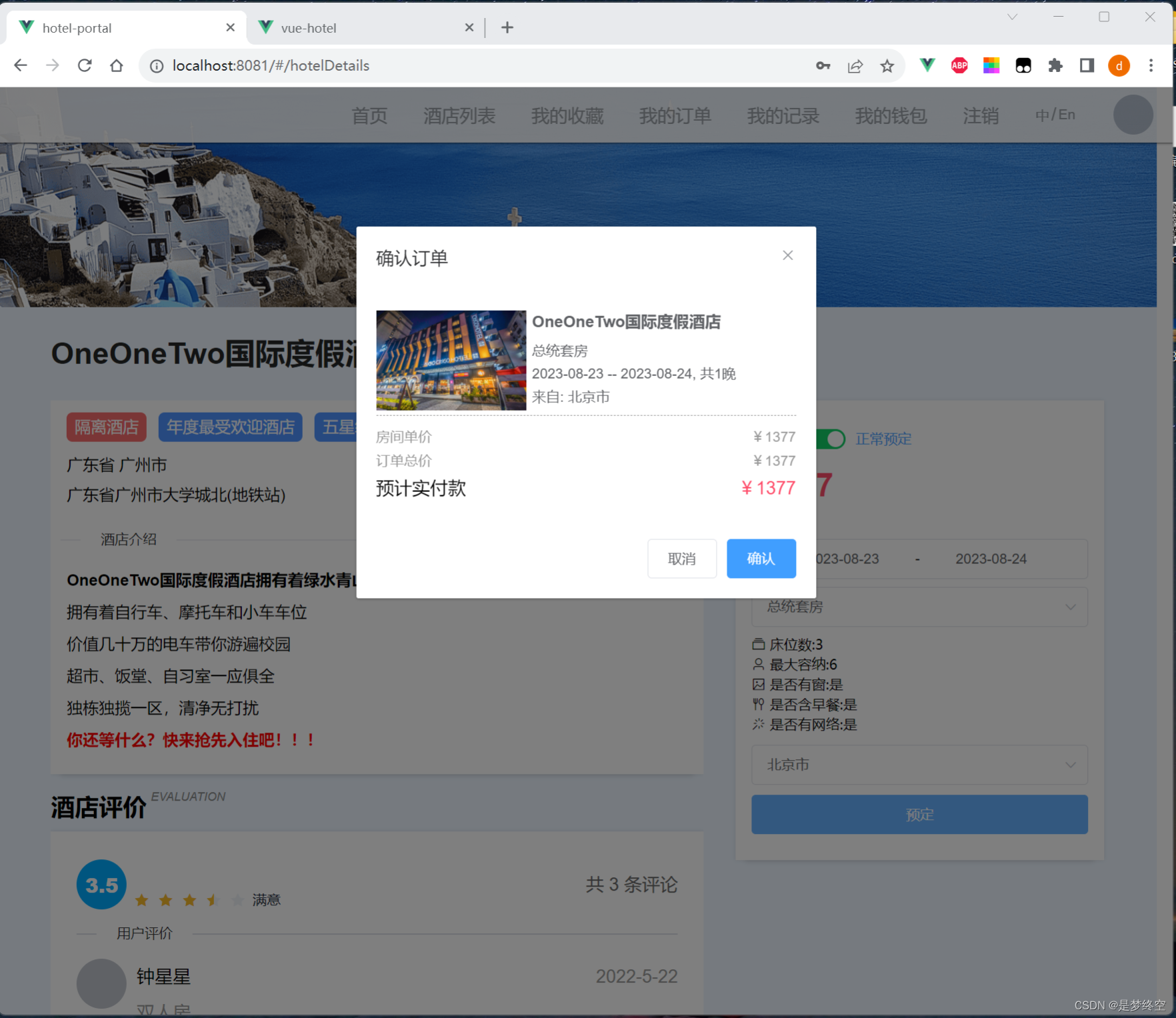Open the Adblock Plus extension icon
This screenshot has width=1176, height=1018.
tap(959, 65)
